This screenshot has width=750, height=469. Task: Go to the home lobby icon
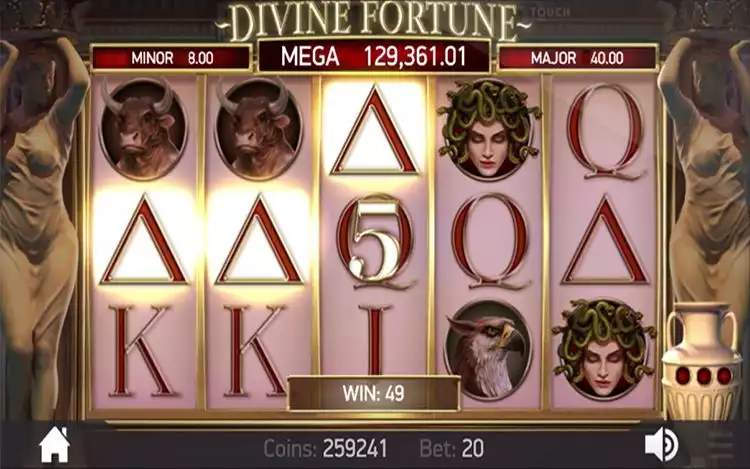[55, 445]
